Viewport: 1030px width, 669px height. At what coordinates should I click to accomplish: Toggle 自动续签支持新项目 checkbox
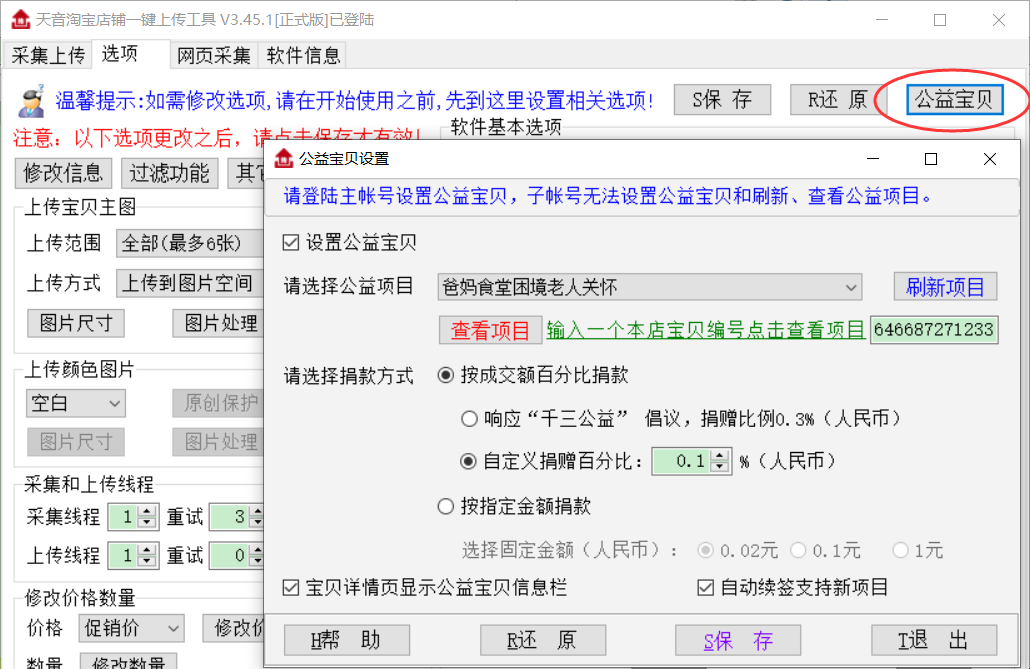point(707,588)
